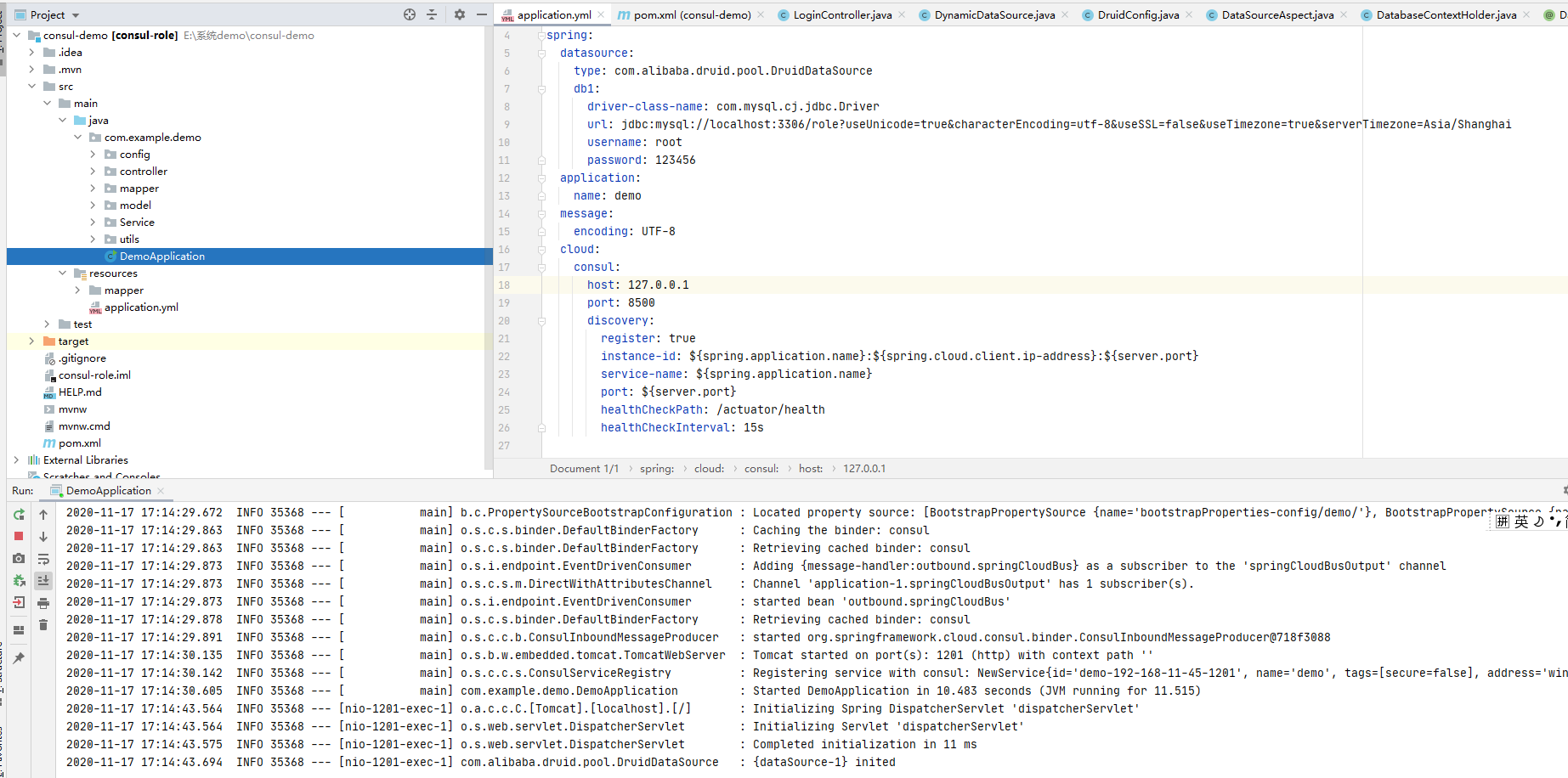Clear all console output

click(x=43, y=624)
